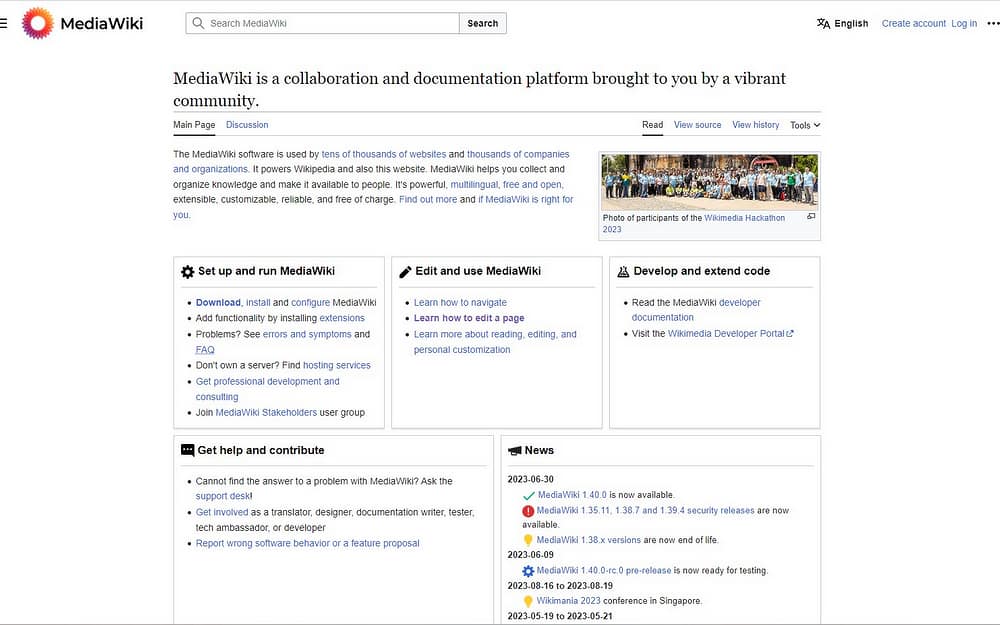Expand the Tools dropdown menu
Screen dimensions: 1000x625
click(x=804, y=125)
